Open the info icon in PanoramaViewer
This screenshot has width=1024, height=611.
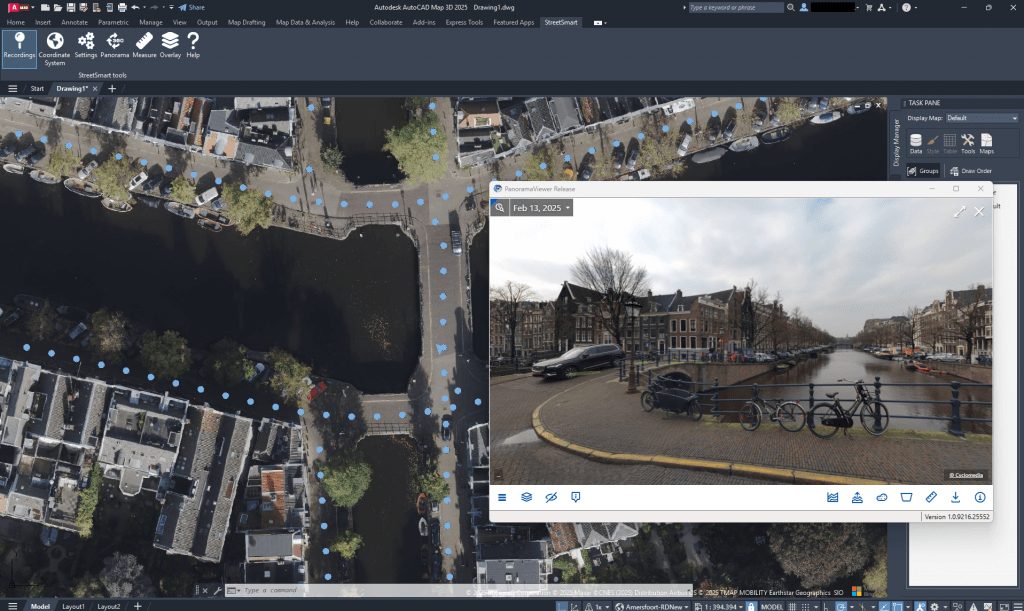coord(980,497)
